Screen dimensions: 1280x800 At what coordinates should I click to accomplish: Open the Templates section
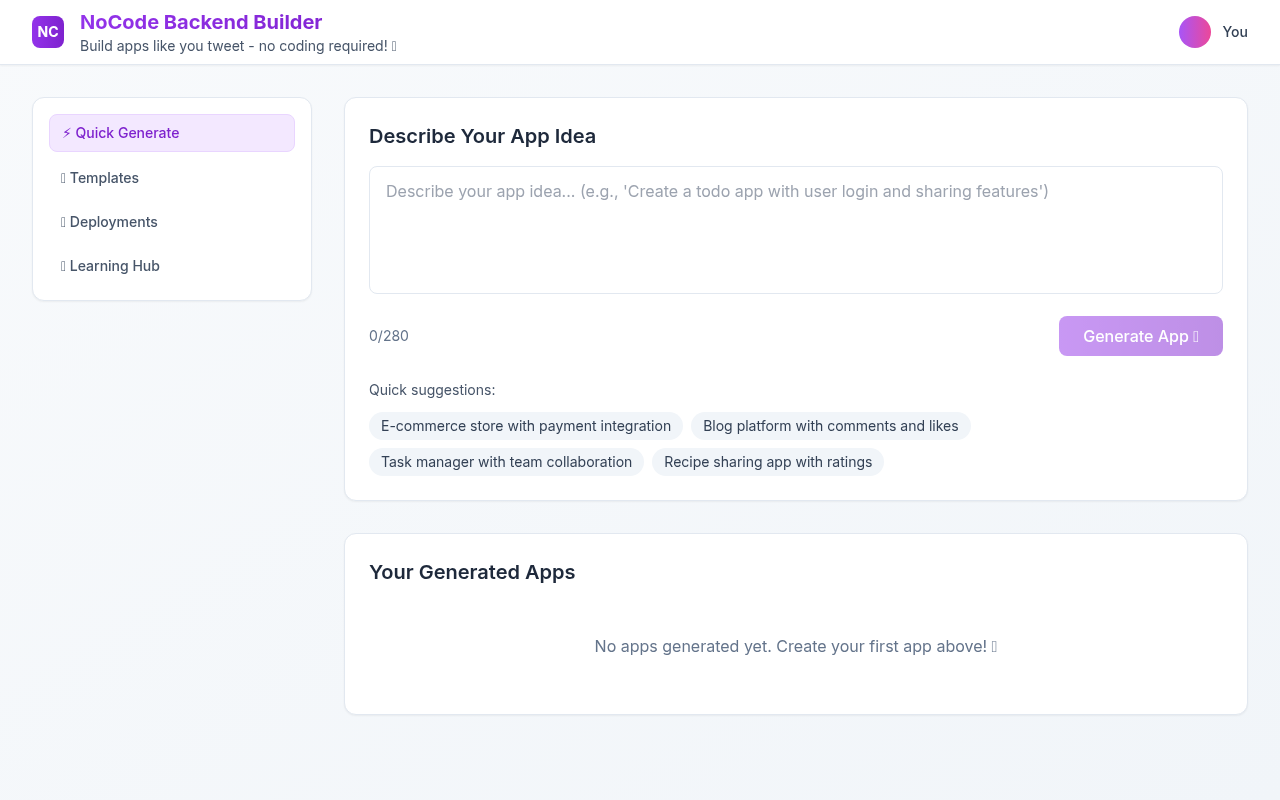pyautogui.click(x=104, y=177)
